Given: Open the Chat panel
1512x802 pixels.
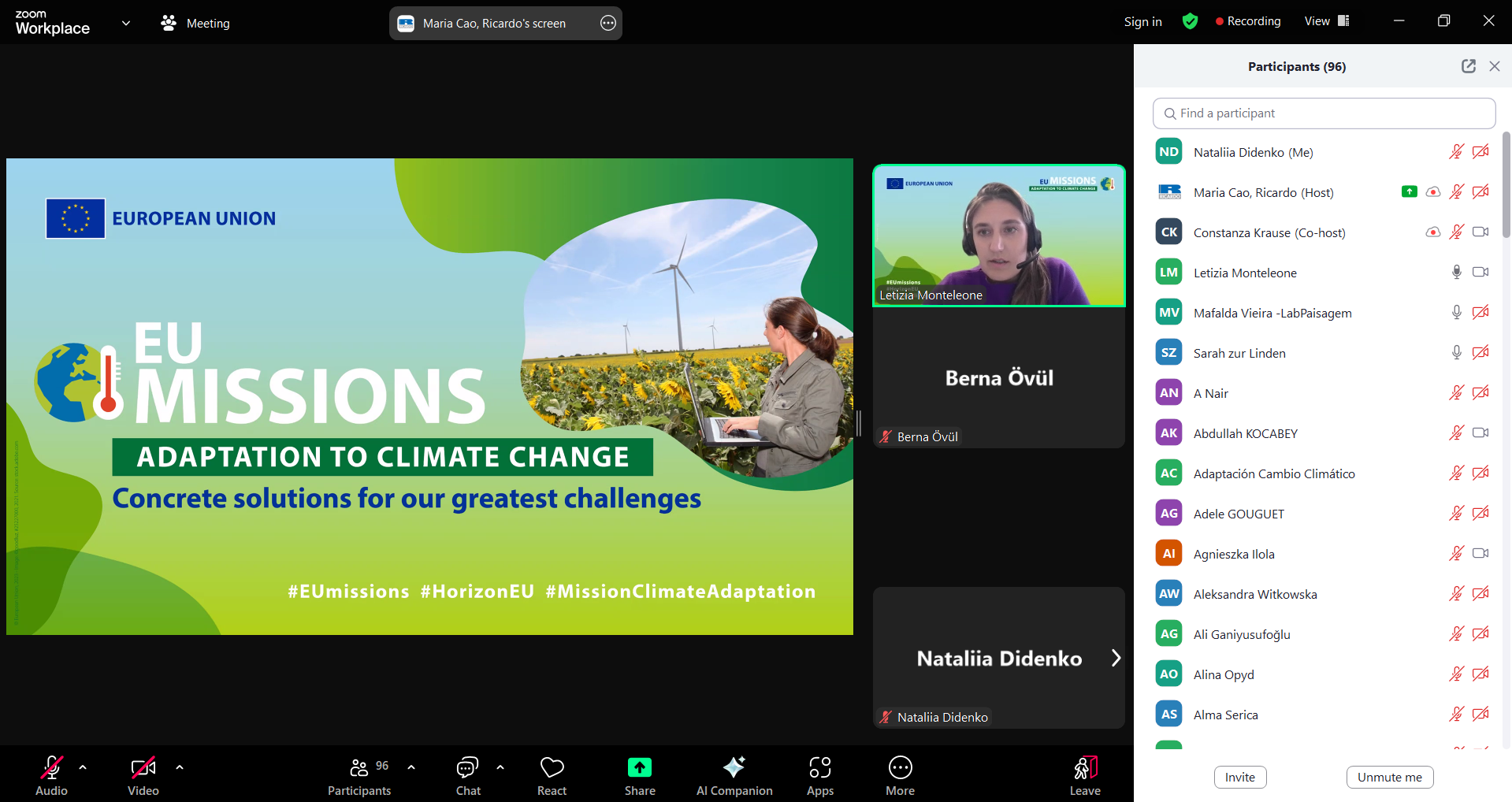Looking at the screenshot, I should coord(468,775).
